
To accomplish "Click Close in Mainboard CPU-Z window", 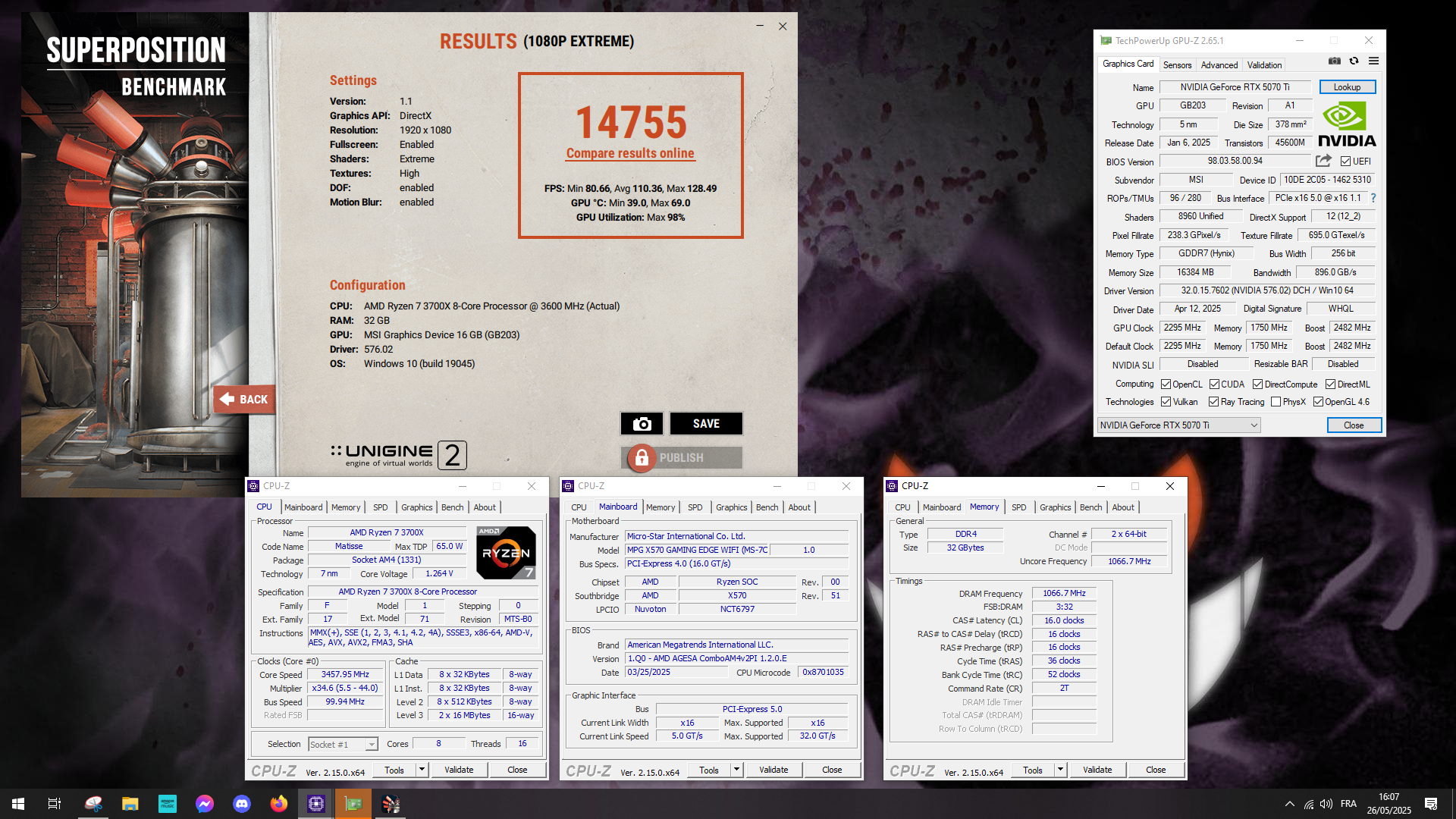I will coord(832,770).
